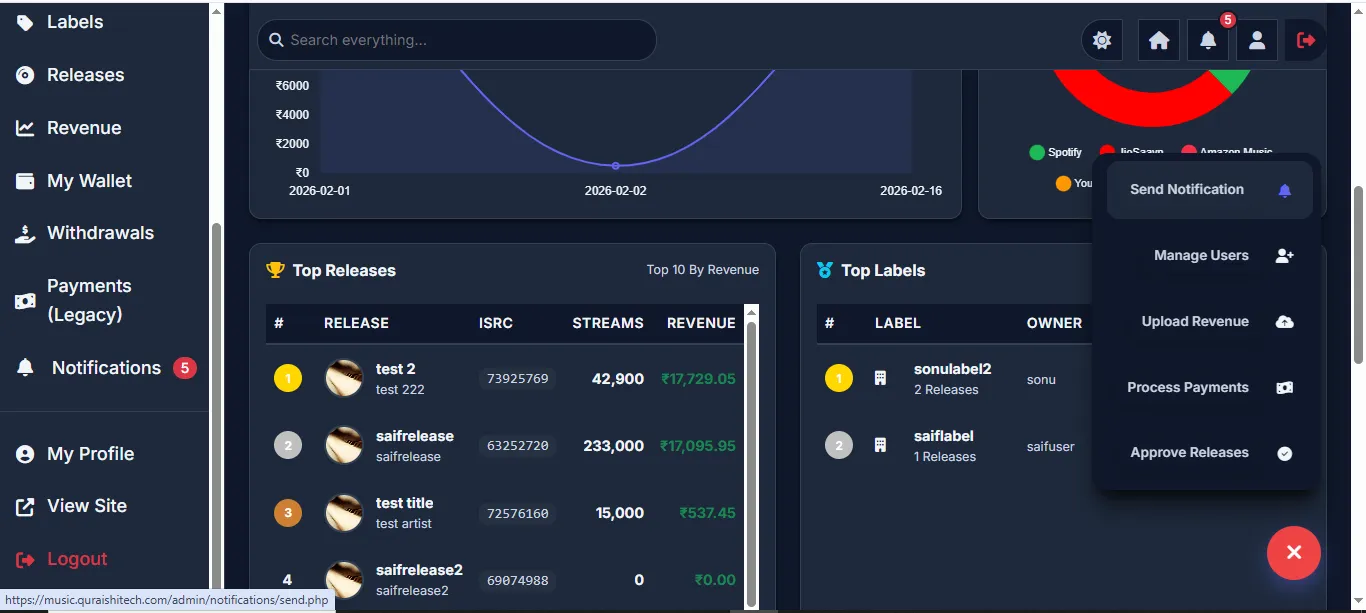The width and height of the screenshot is (1366, 613).
Task: Click the building icon for saiflabel
Action: click(880, 445)
